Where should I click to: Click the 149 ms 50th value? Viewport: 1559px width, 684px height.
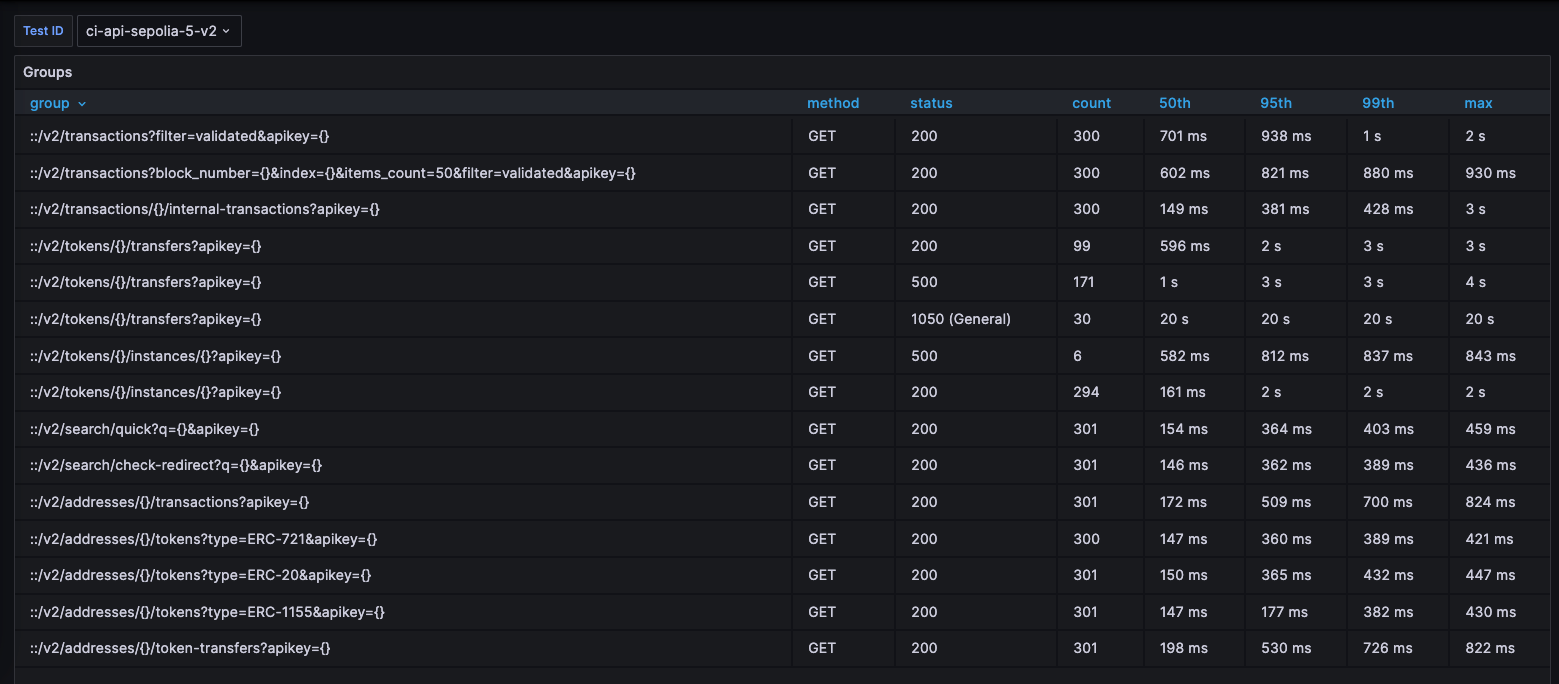[1184, 209]
